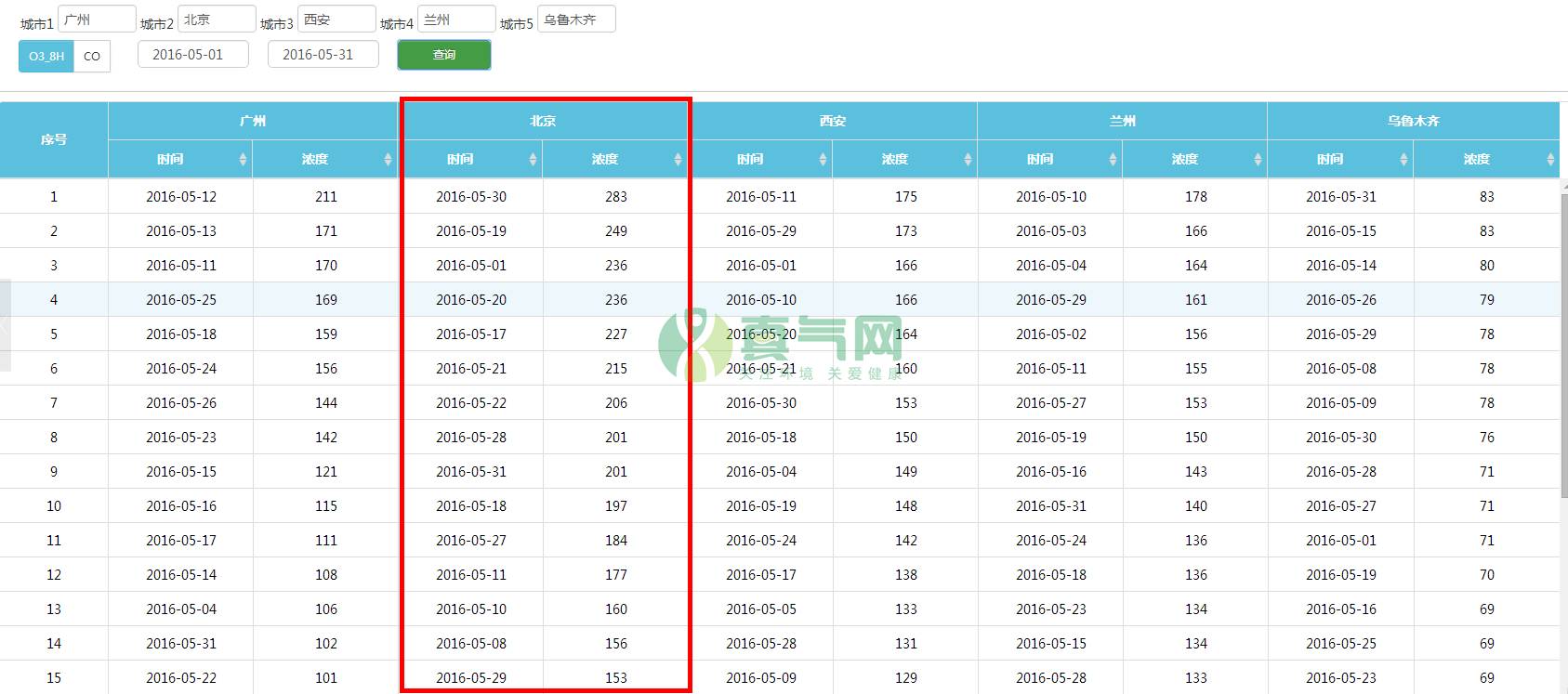Click sort arrows on 乌鲁木齐 时间 column
Viewport: 1568px width, 694px height.
click(1403, 160)
